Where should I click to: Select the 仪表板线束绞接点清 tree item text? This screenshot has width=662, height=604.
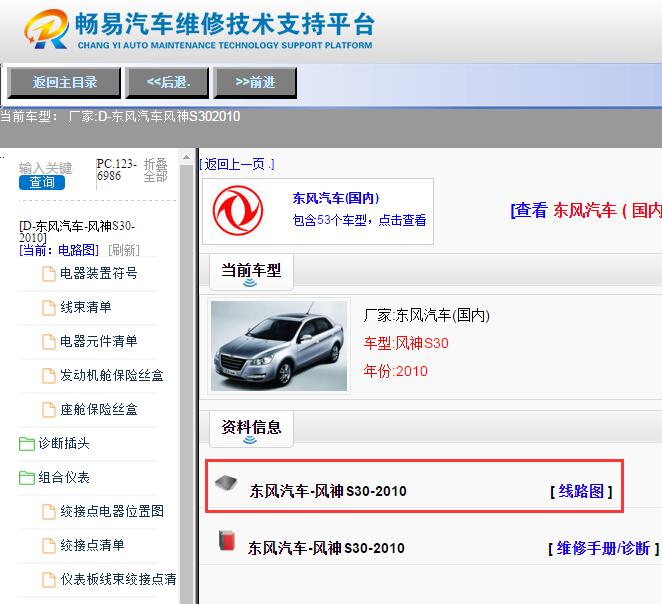click(x=118, y=579)
